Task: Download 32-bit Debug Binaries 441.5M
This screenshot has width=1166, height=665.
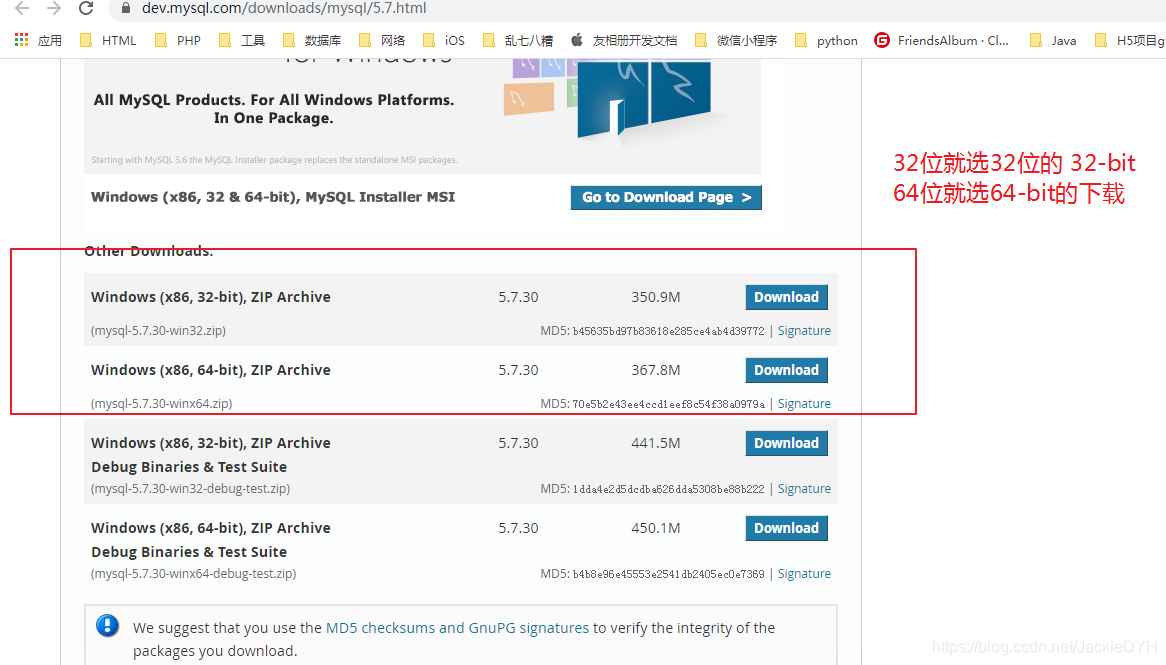Action: pyautogui.click(x=786, y=443)
